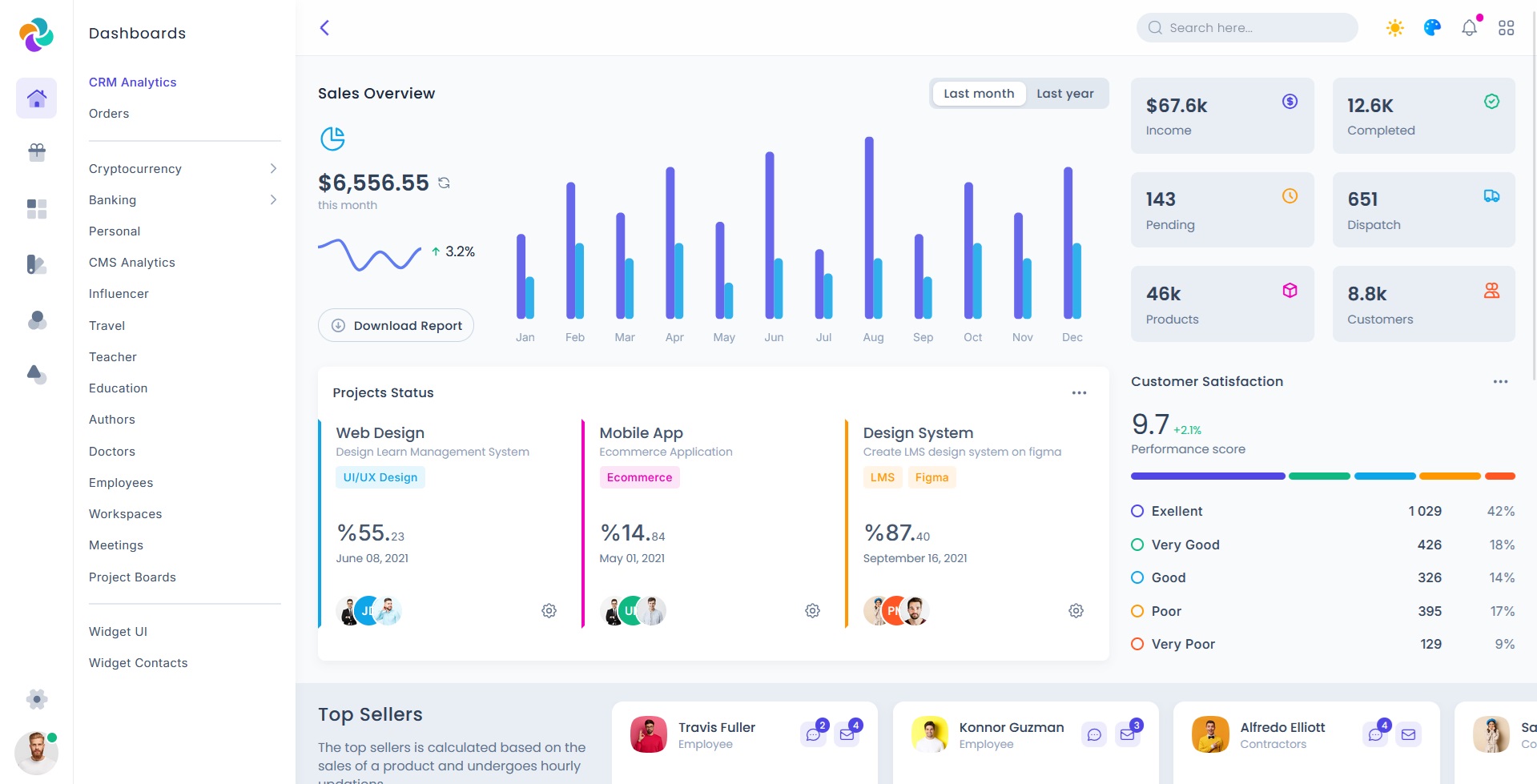This screenshot has width=1537, height=784.
Task: Go to the Orders dashboard
Action: [x=109, y=113]
